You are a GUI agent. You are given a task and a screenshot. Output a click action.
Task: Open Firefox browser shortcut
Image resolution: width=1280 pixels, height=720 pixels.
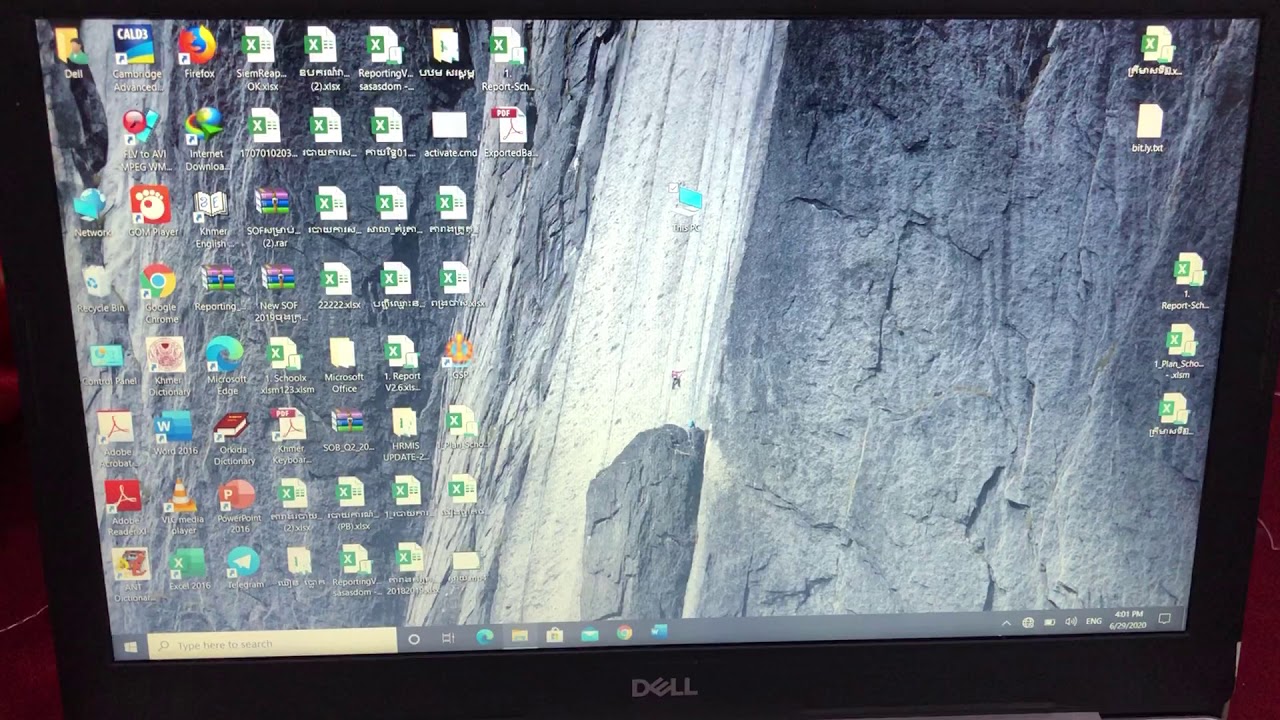(x=198, y=52)
